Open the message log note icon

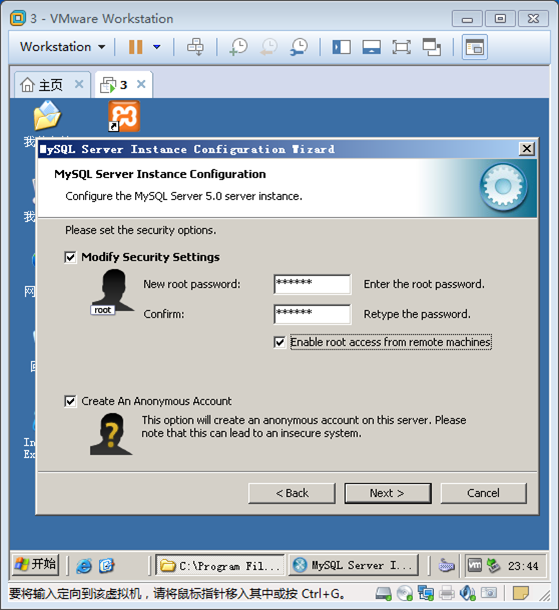(520, 593)
